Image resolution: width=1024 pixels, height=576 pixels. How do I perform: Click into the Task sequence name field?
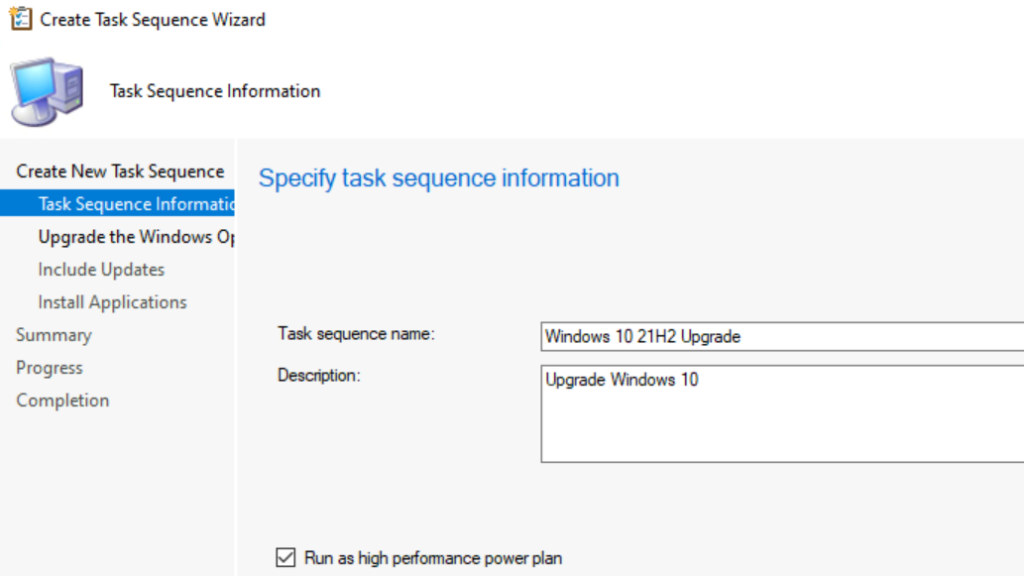tap(782, 337)
